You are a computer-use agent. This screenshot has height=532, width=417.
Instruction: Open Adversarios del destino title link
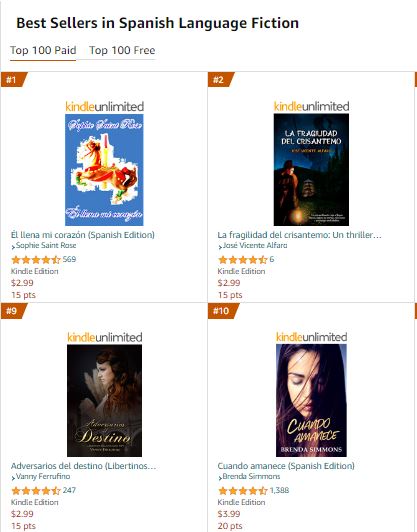(83, 466)
